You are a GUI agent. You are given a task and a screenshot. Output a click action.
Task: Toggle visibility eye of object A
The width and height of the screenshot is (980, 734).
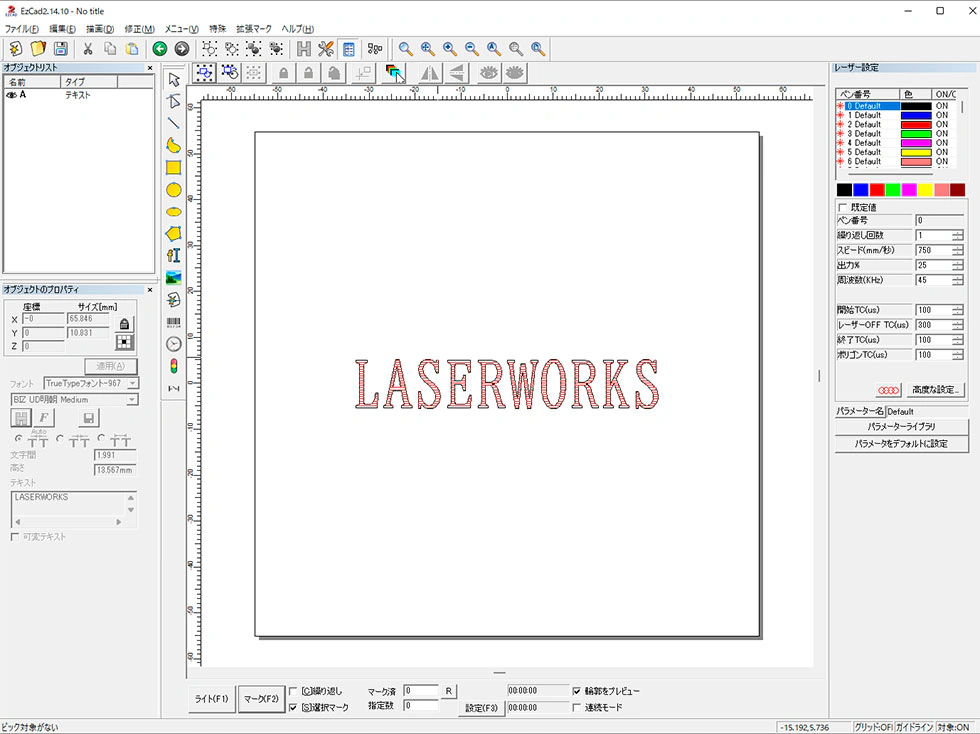pos(11,95)
